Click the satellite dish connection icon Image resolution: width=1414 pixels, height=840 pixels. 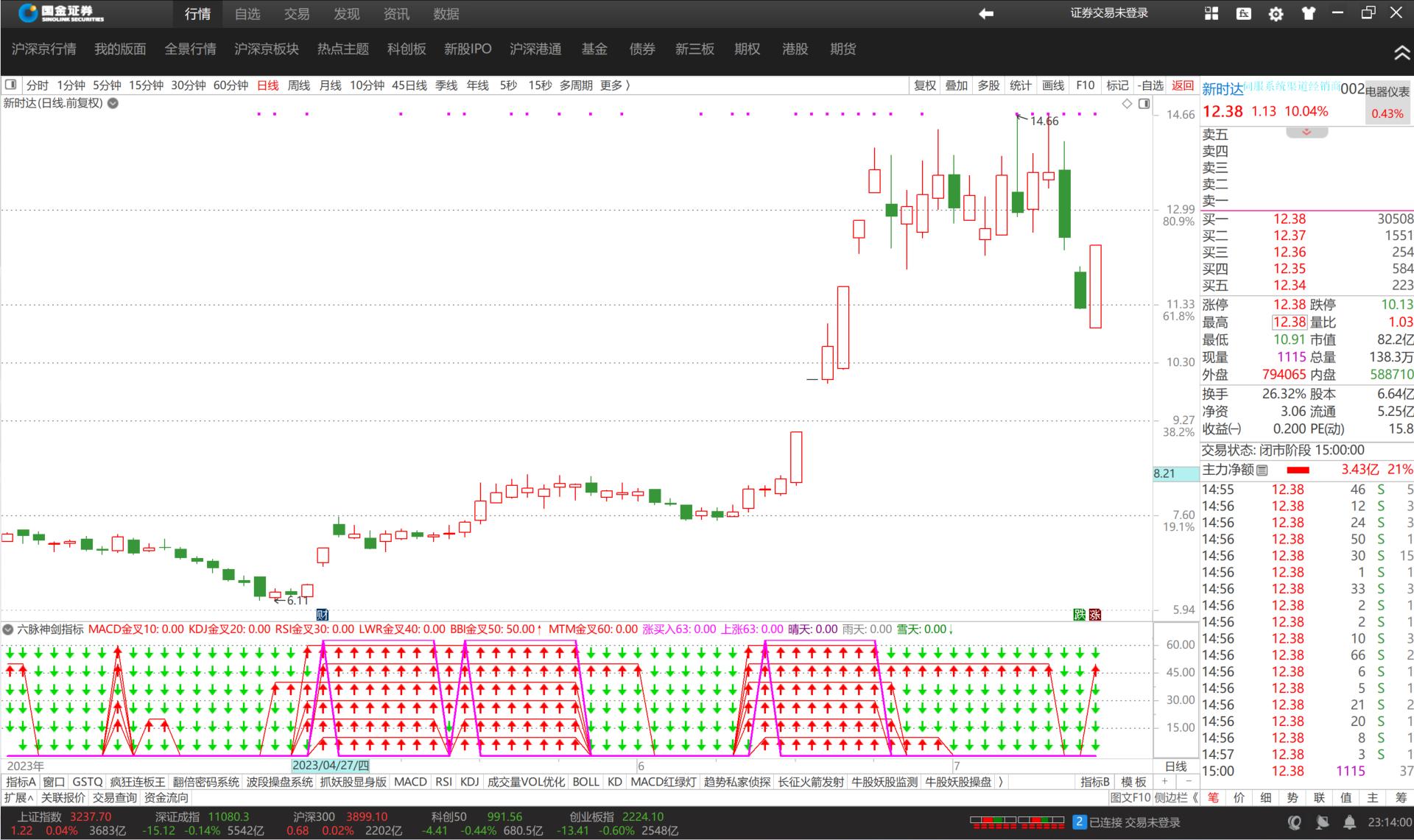pyautogui.click(x=1323, y=822)
